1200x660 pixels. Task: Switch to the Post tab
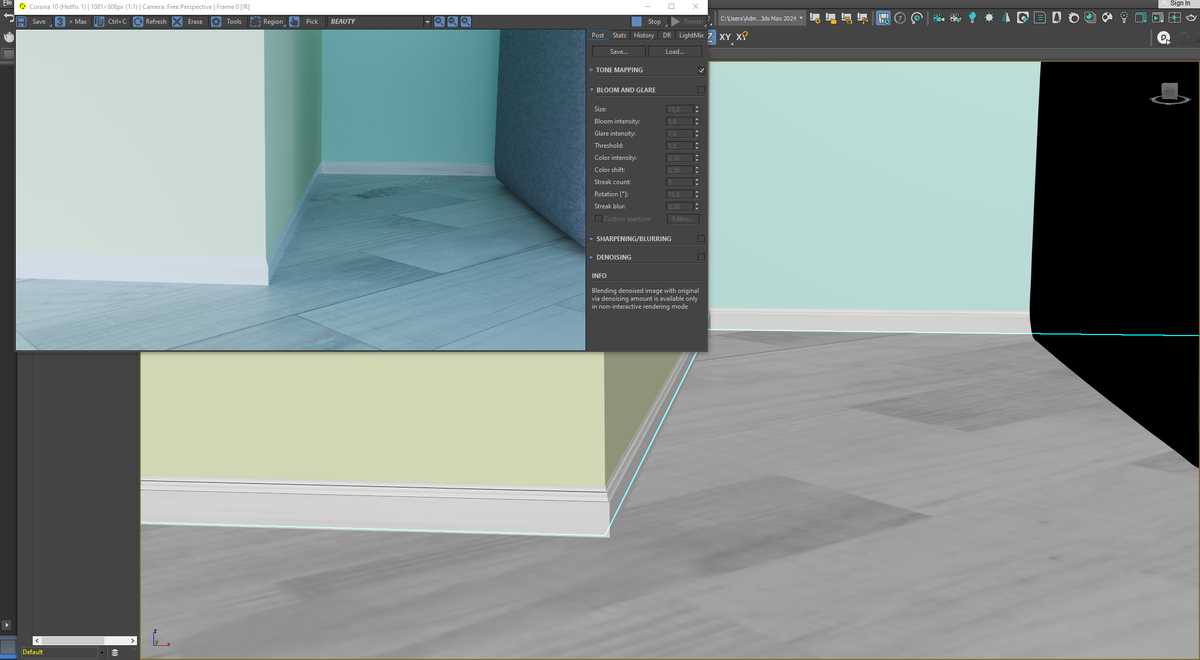pyautogui.click(x=598, y=35)
